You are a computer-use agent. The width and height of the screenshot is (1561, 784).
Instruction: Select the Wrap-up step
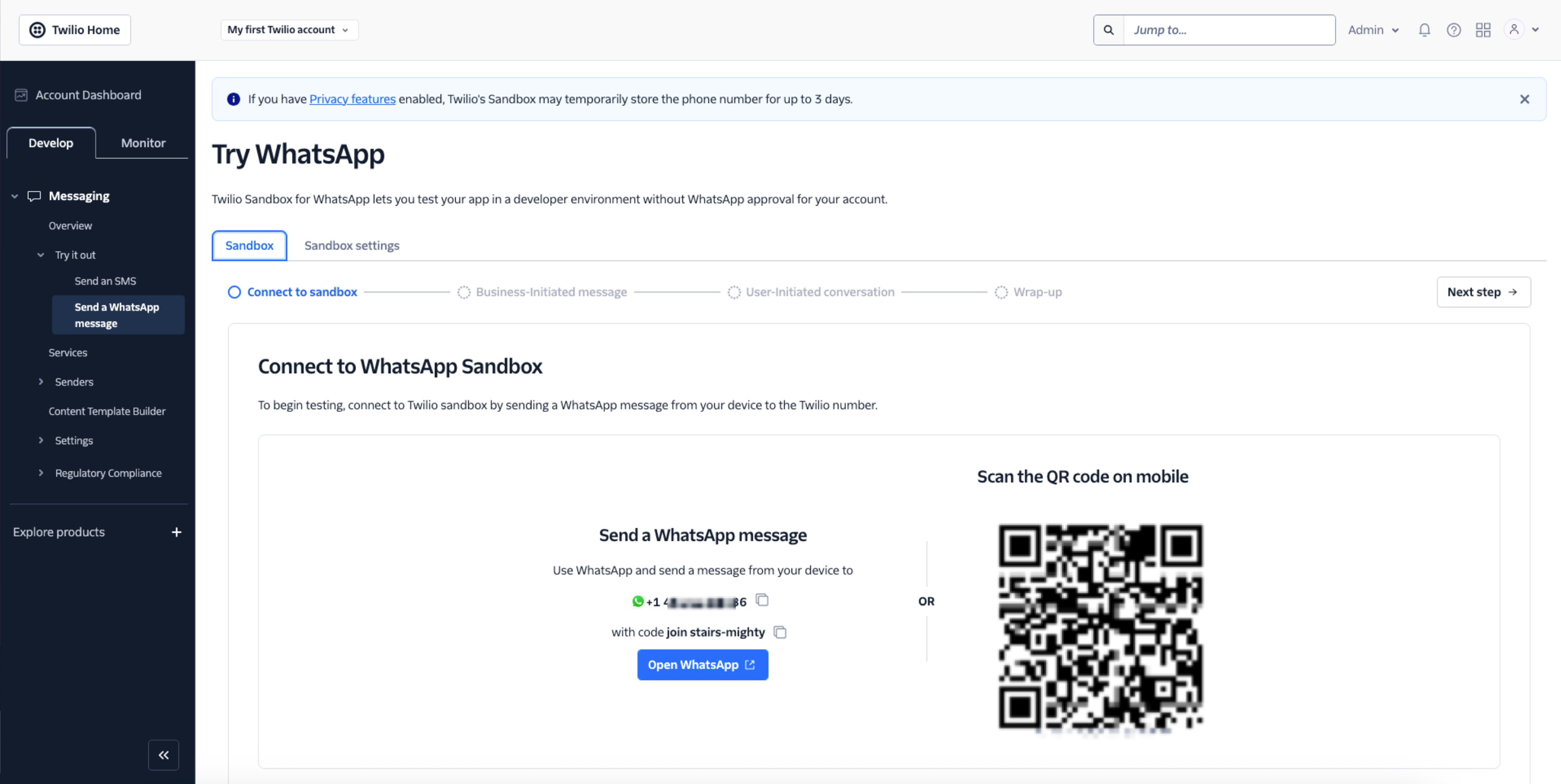point(1028,292)
